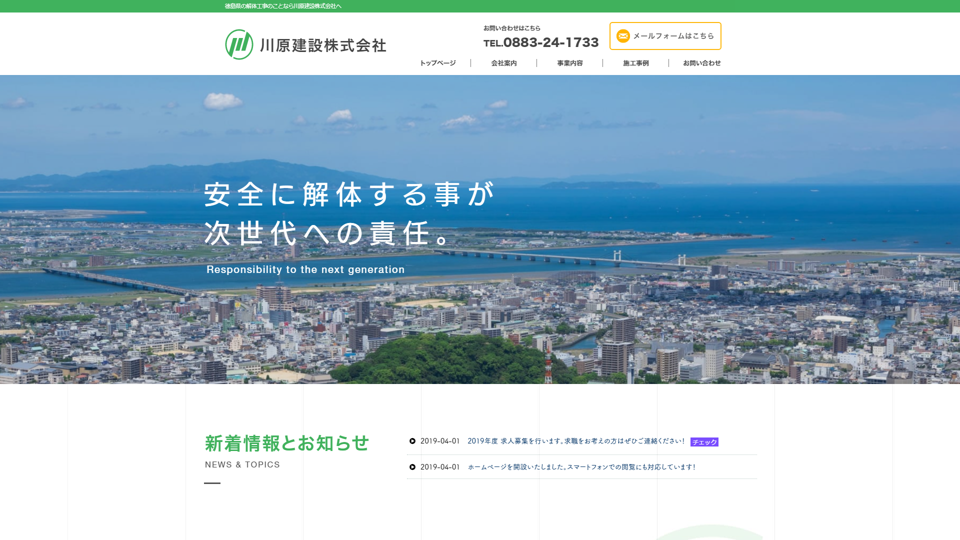Click the 川原建設株式会社 company name
Viewport: 960px width, 540px height.
(322, 45)
